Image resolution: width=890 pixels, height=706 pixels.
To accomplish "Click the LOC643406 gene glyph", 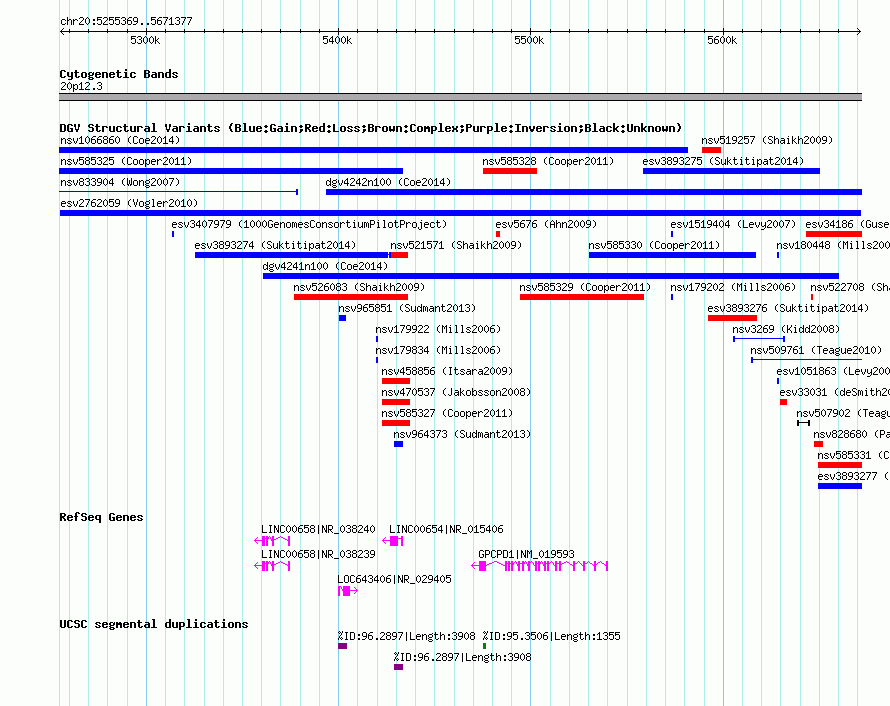I will (348, 591).
